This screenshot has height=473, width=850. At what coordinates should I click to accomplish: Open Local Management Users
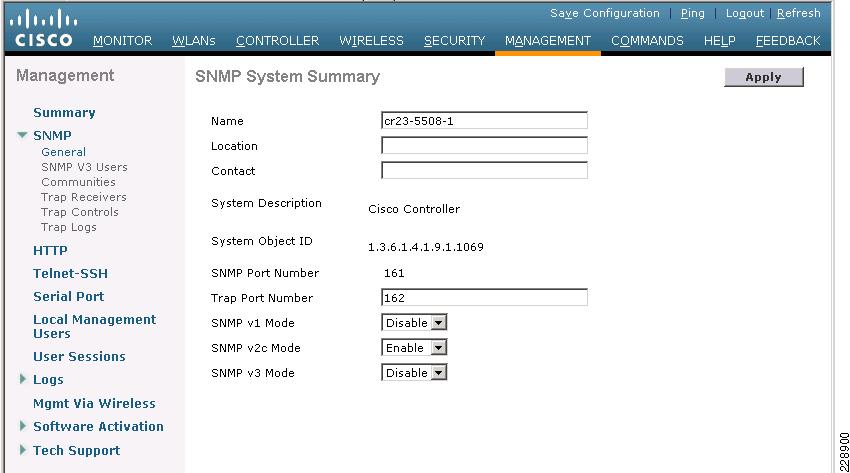[x=94, y=327]
